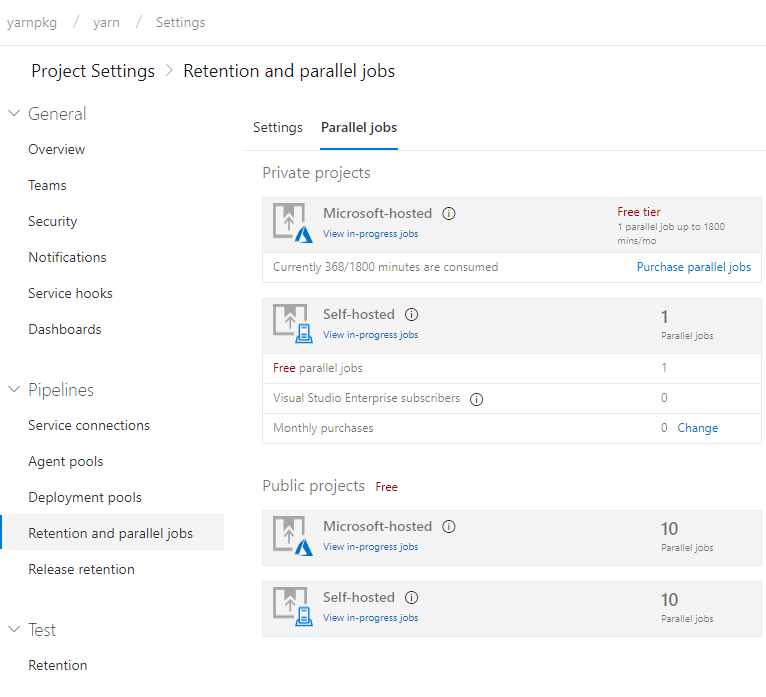Screen dimensions: 766x697
Task: Collapse the Pipelines section chevron
Action: coord(14,389)
